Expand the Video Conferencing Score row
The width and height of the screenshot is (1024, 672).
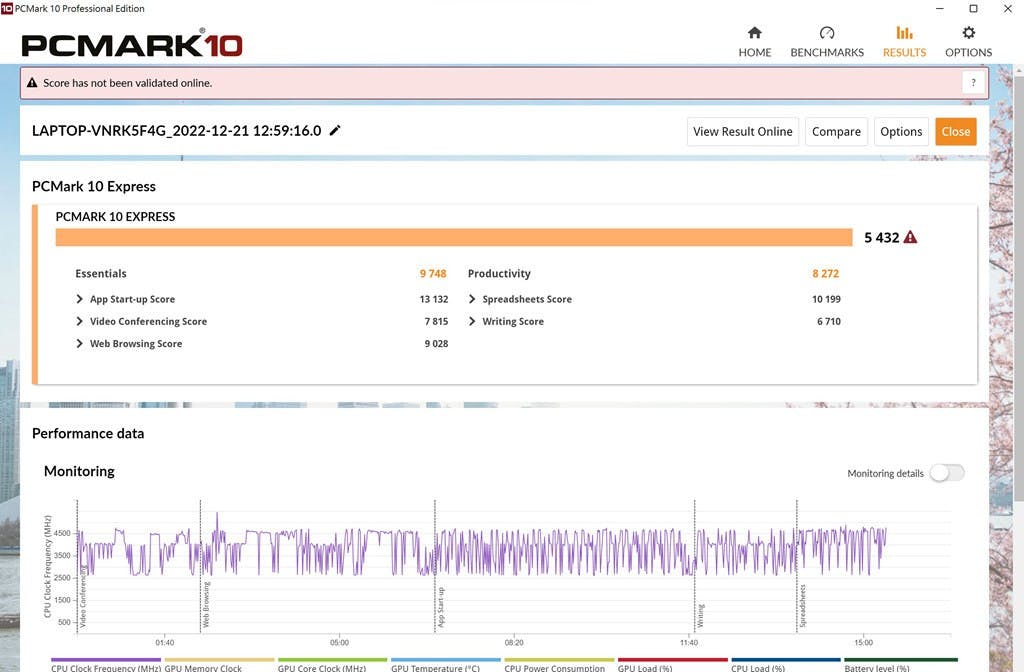80,321
